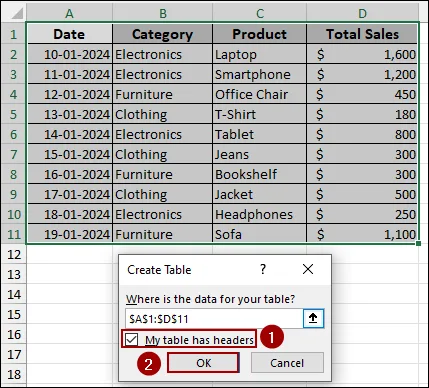This screenshot has width=429, height=388.
Task: Select the Furniture cell in Sofa row
Action: pyautogui.click(x=163, y=234)
